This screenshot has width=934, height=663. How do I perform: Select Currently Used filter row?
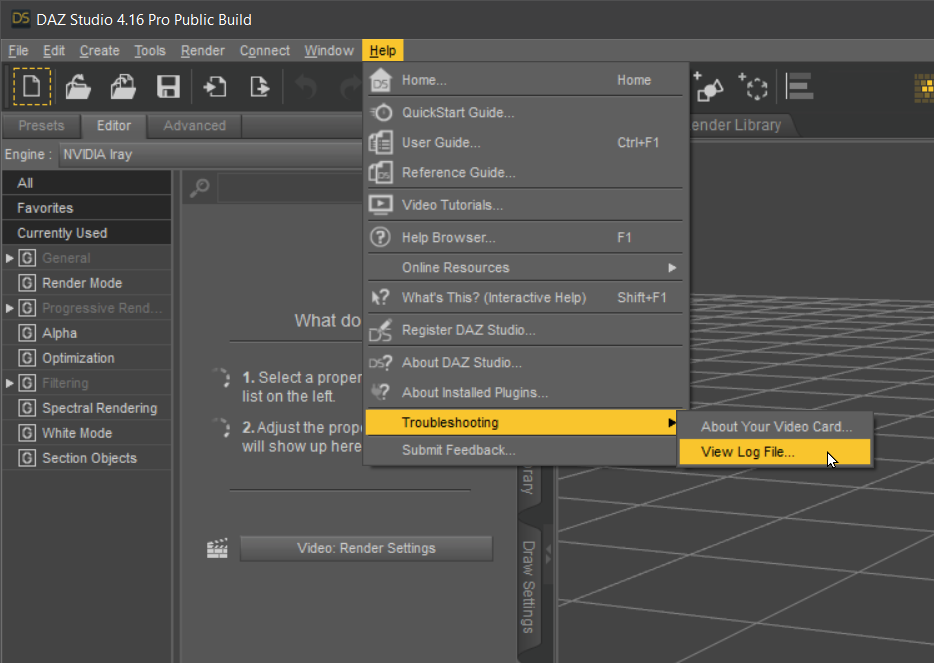tap(87, 233)
